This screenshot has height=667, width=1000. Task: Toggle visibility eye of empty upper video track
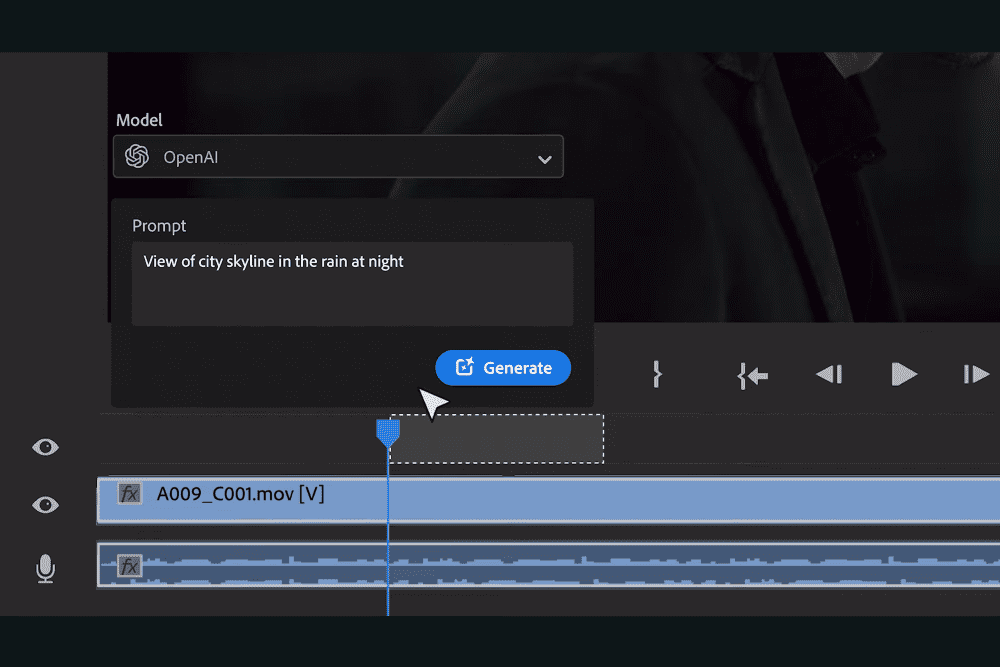click(45, 447)
